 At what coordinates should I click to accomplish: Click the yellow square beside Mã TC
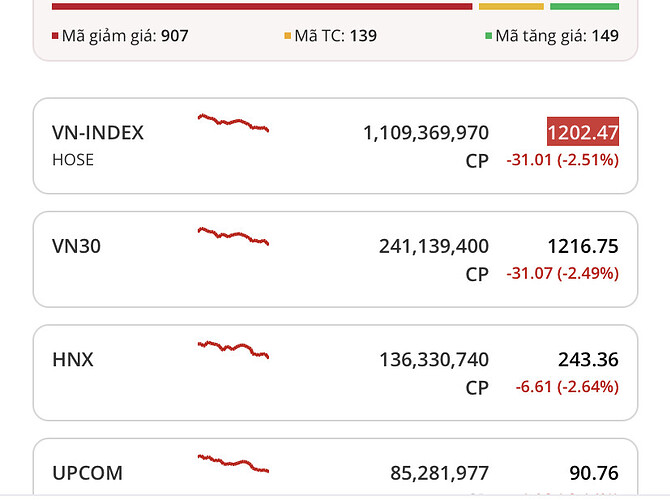point(288,36)
